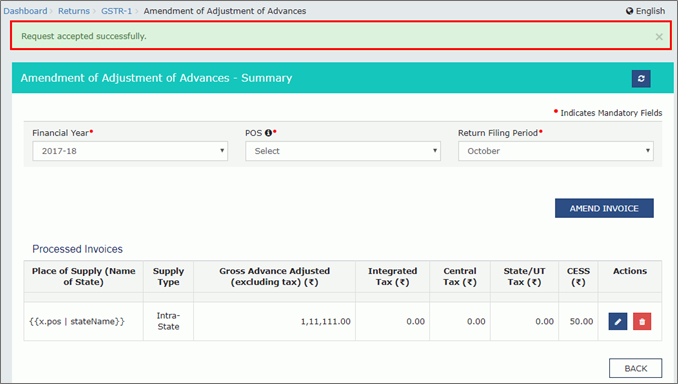Open the Financial Year dropdown
This screenshot has width=678, height=384.
pos(130,151)
